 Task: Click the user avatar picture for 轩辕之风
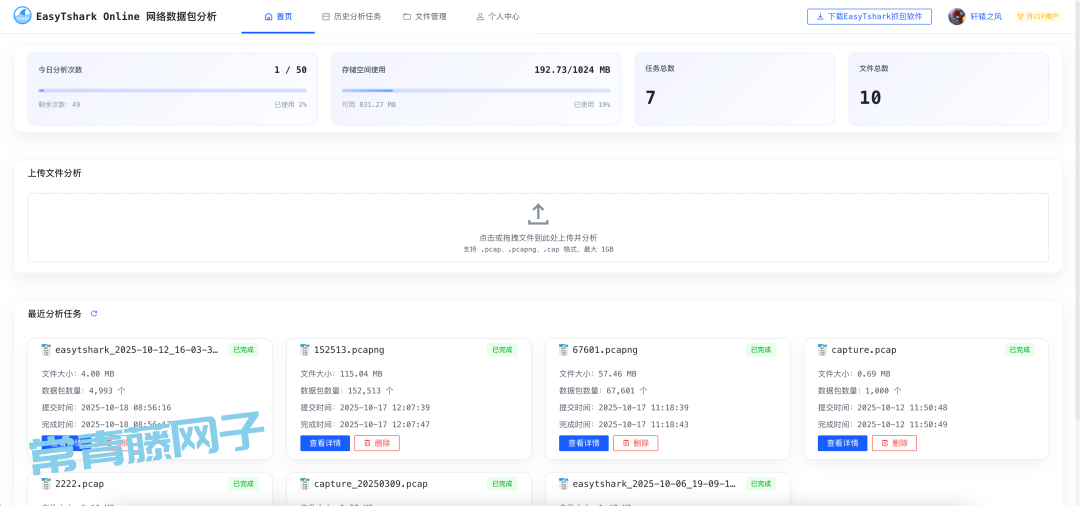point(957,16)
